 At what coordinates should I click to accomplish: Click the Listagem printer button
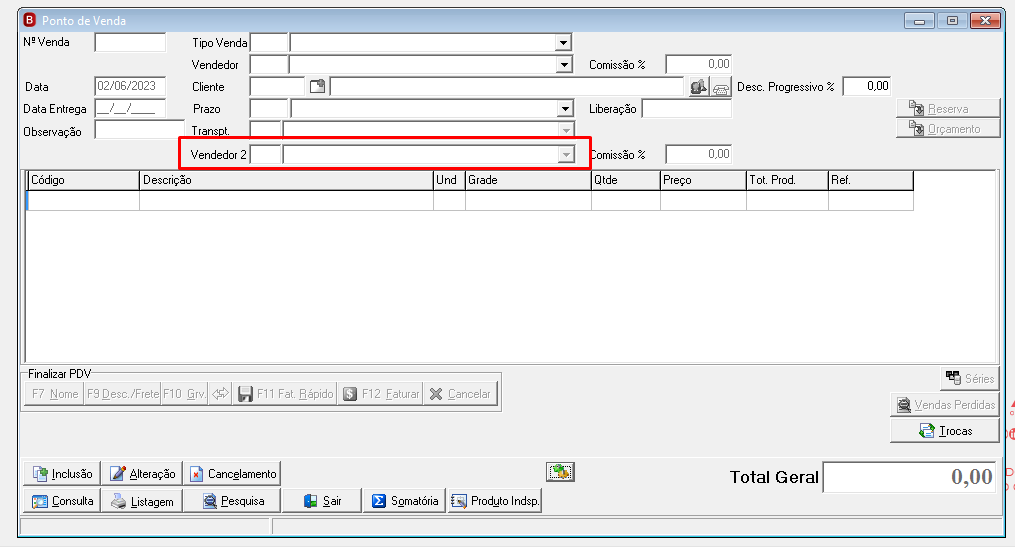tap(142, 501)
